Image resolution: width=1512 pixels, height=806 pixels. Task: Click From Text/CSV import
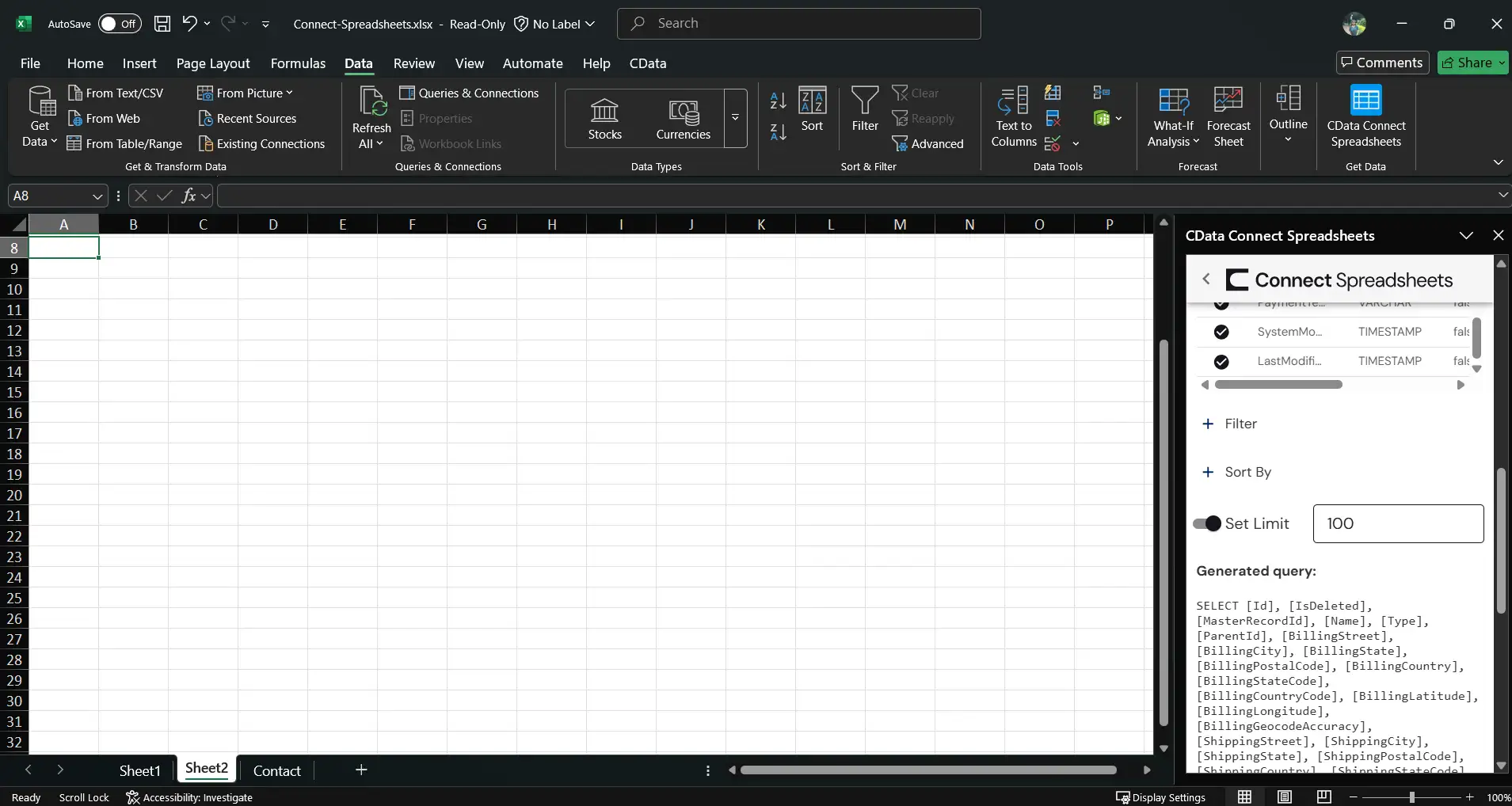pos(116,93)
